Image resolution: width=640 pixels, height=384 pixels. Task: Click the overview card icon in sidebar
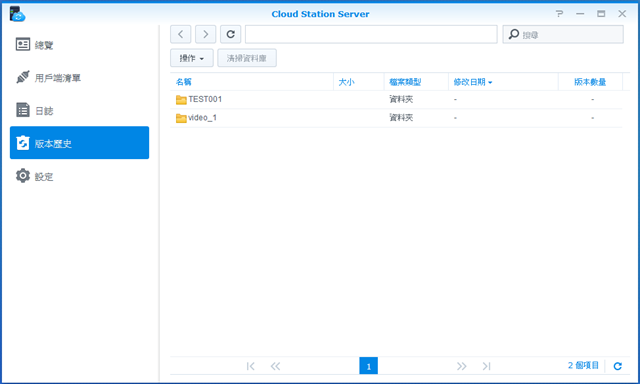(x=23, y=44)
